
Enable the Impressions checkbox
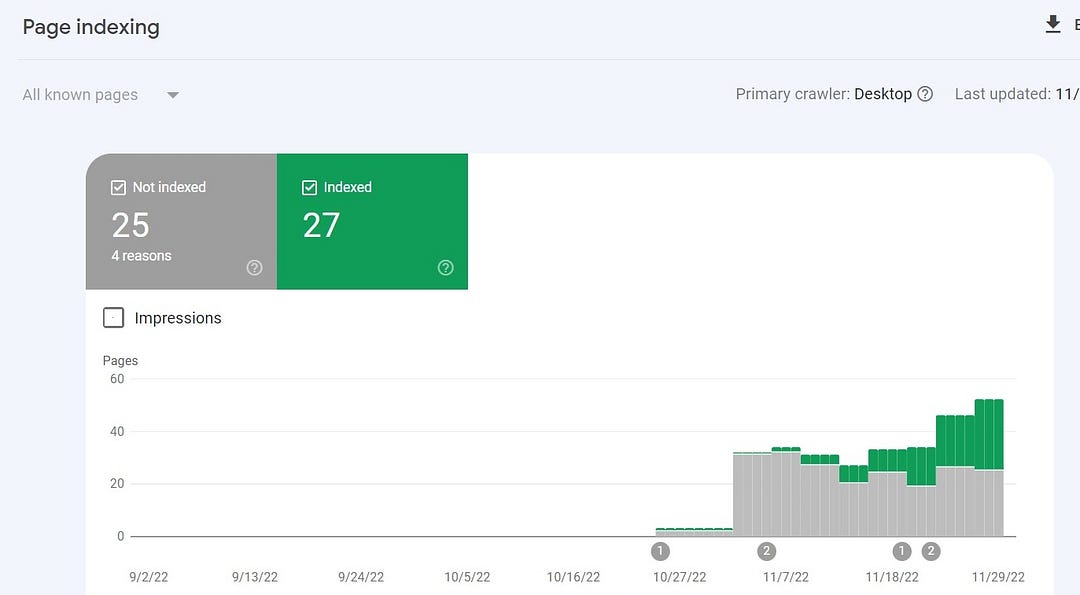[x=114, y=318]
